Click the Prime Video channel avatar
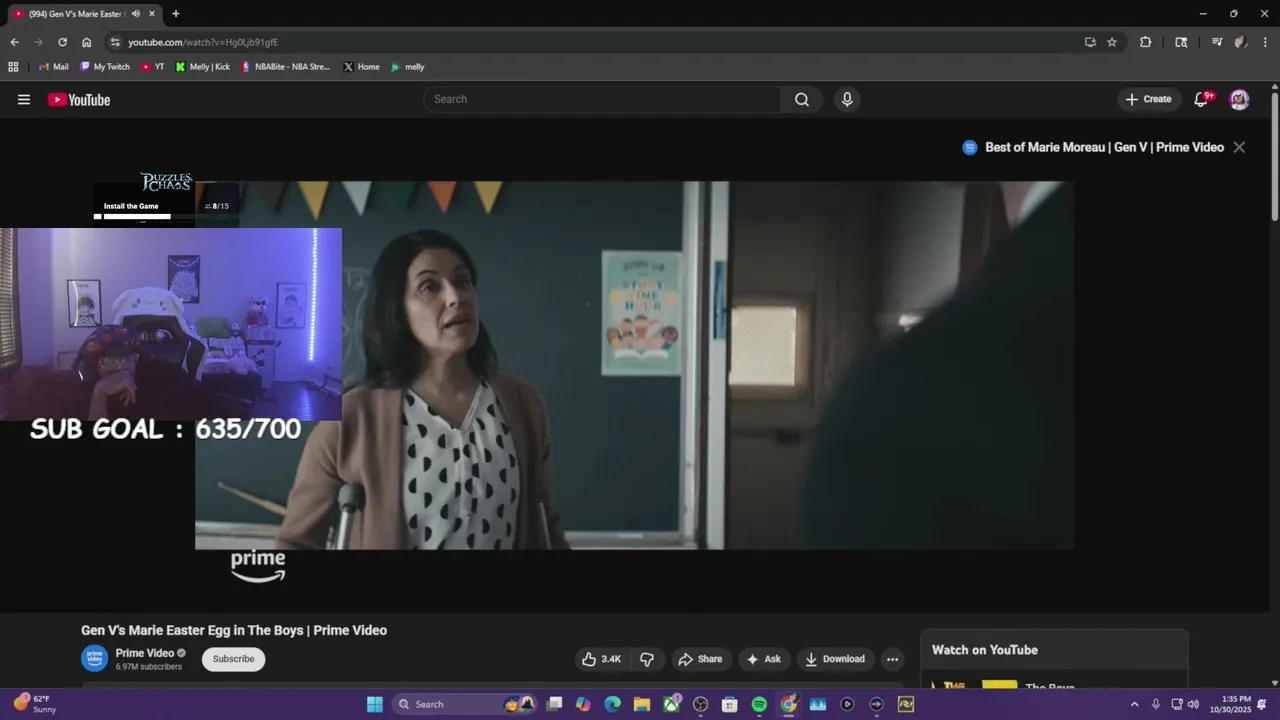This screenshot has height=720, width=1280. (94, 659)
